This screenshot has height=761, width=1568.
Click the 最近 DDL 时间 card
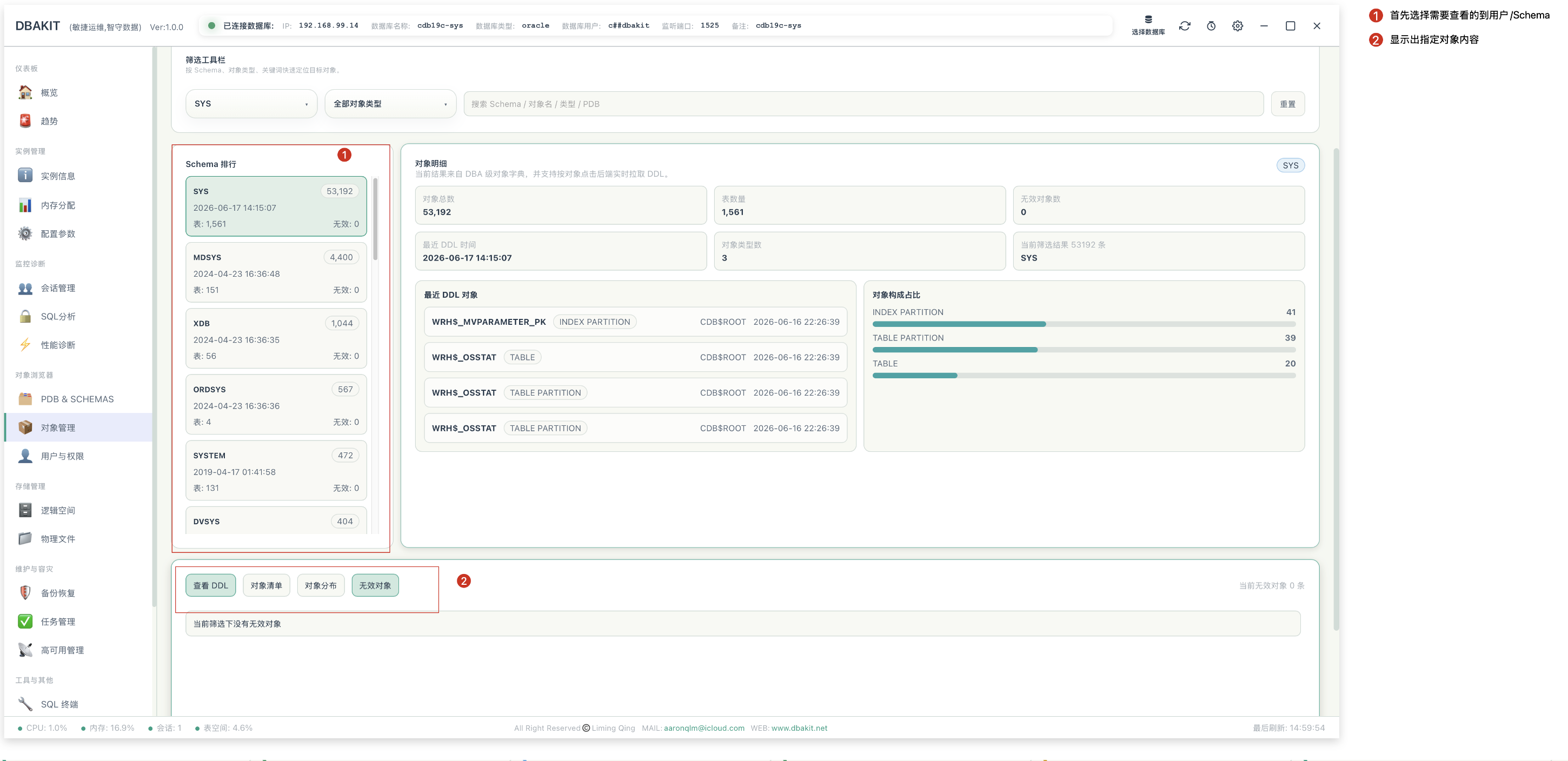pos(561,251)
